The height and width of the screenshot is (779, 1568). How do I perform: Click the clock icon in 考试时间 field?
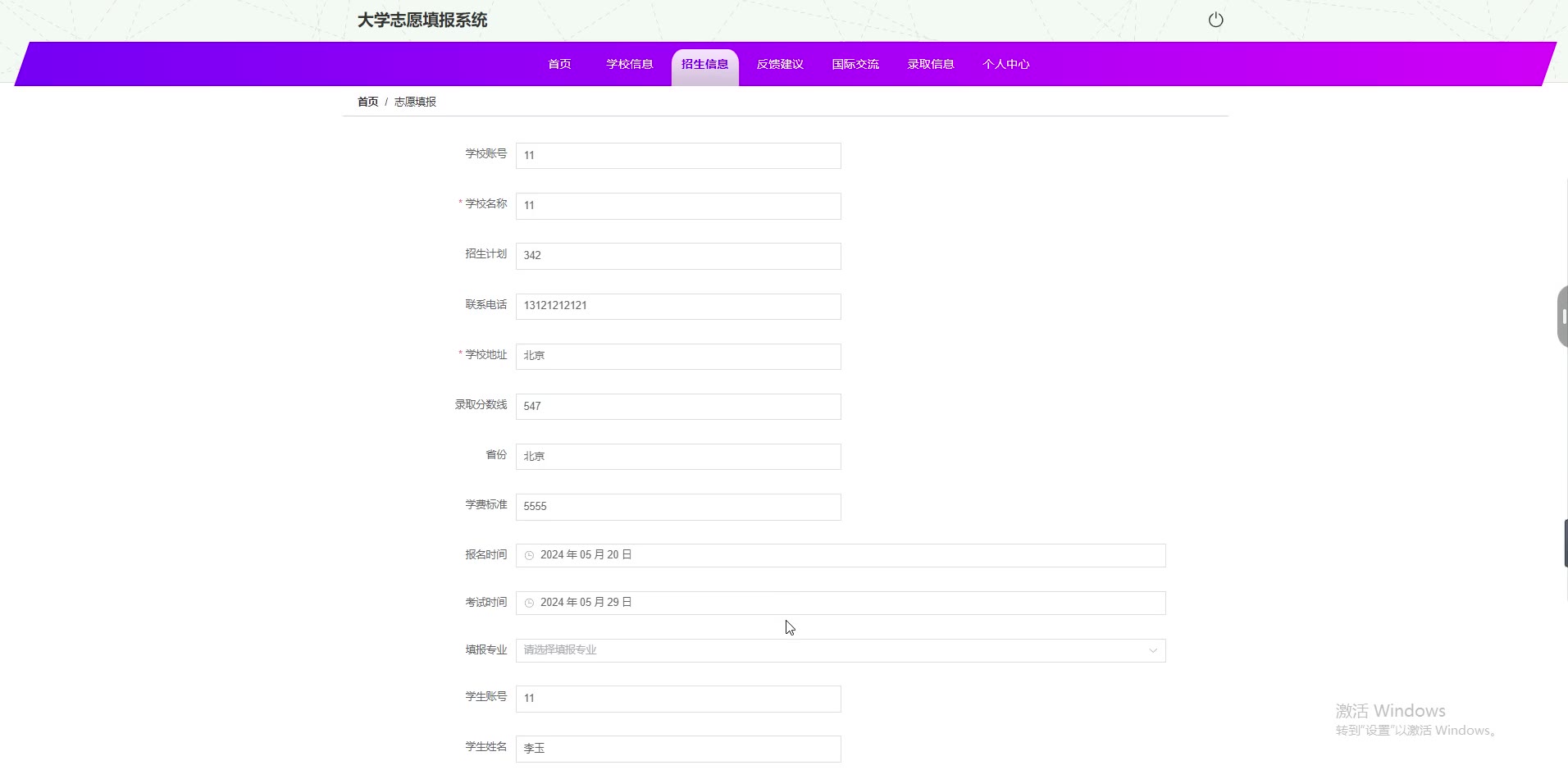[x=529, y=604]
